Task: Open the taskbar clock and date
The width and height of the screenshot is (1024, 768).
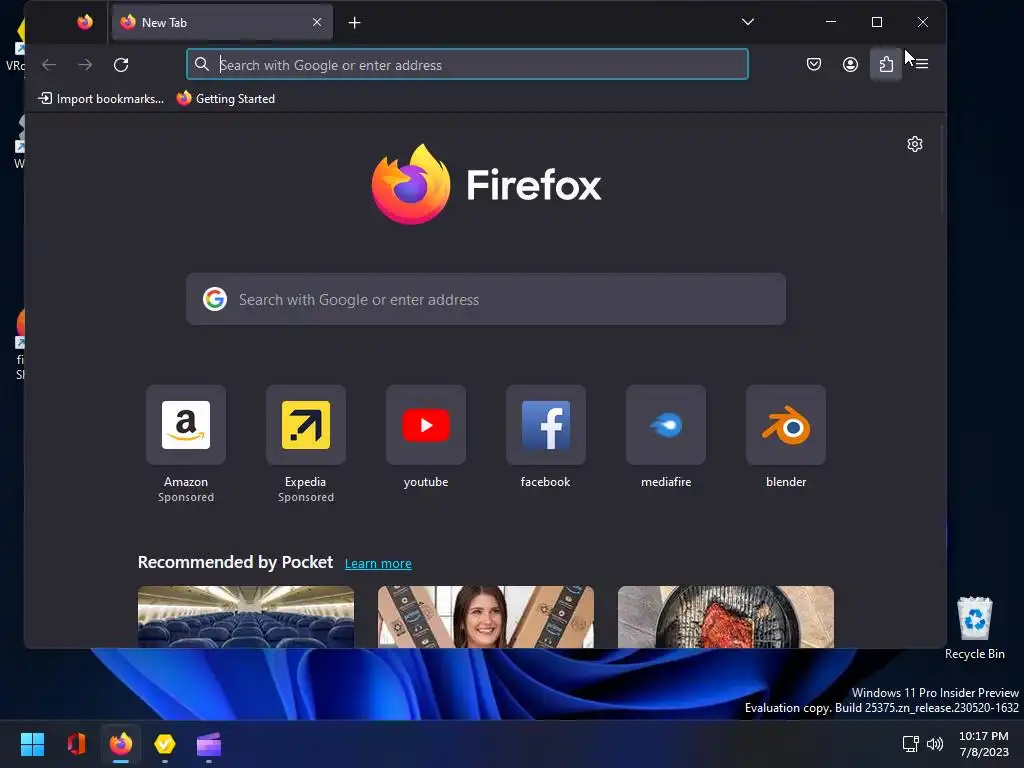Action: click(984, 744)
